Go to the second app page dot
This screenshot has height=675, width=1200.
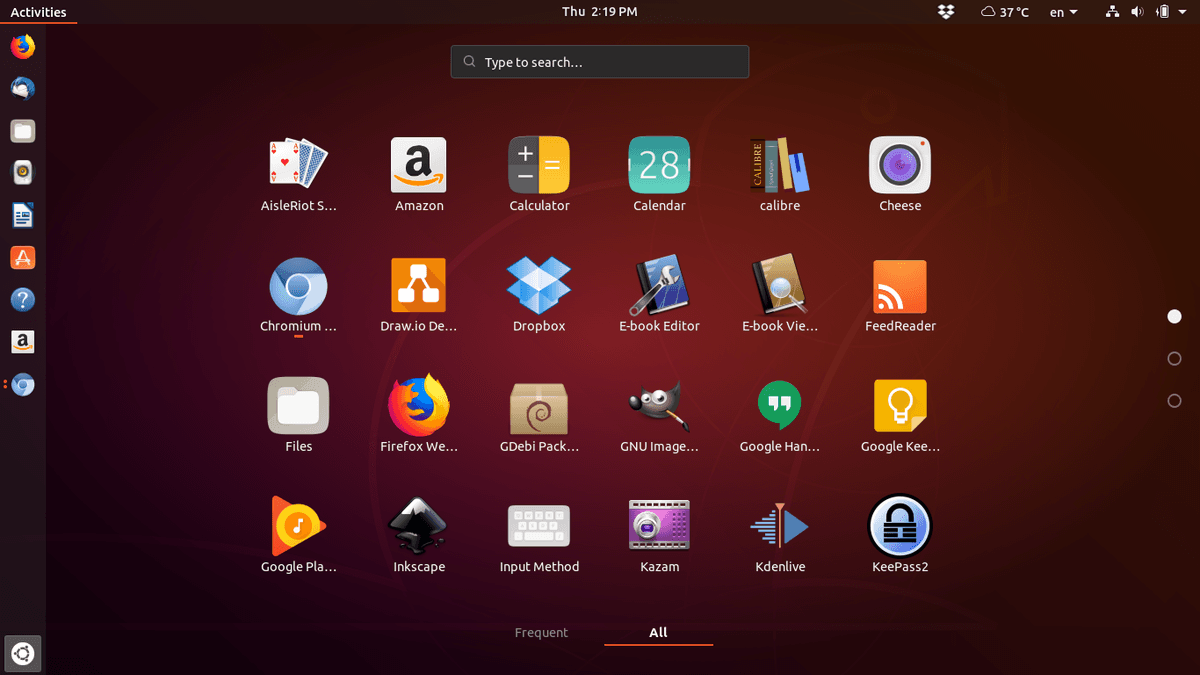pos(1175,359)
